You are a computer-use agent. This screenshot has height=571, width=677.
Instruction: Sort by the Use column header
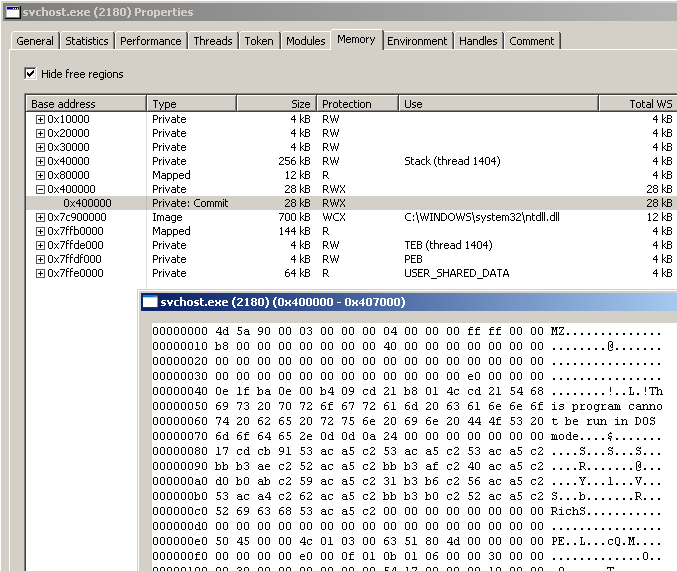pos(498,104)
